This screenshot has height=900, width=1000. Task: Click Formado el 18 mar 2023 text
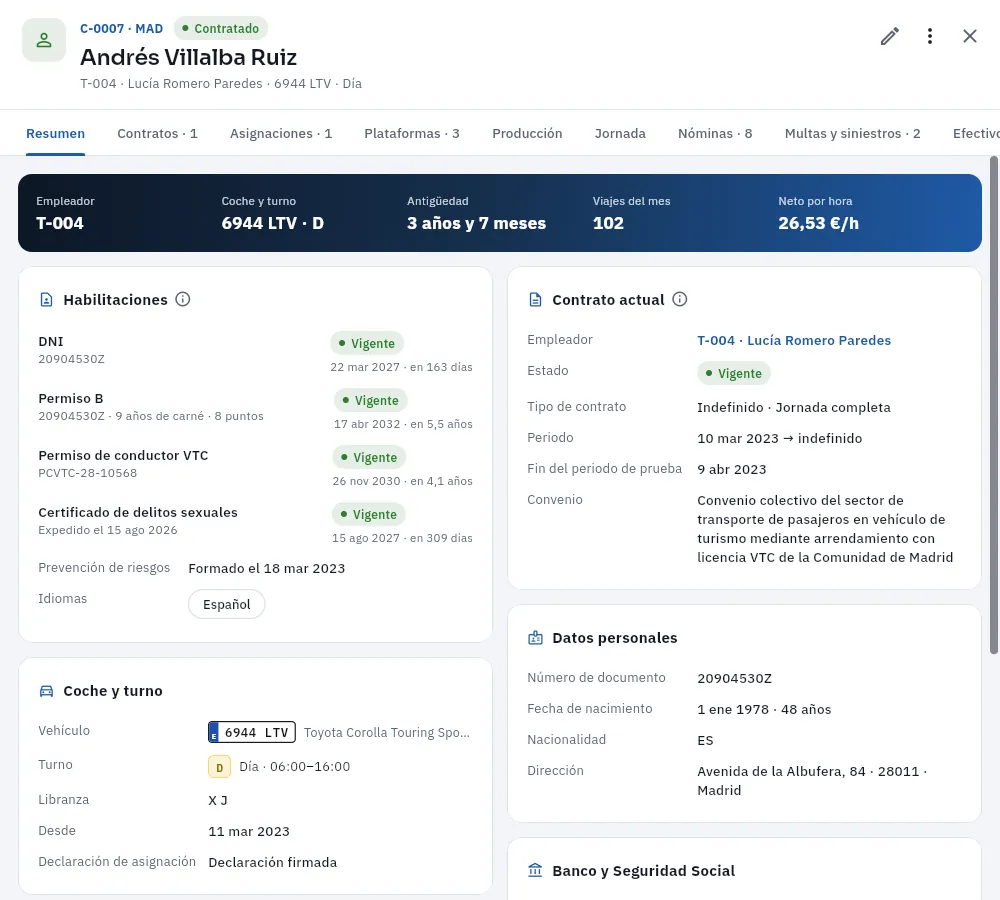[267, 568]
